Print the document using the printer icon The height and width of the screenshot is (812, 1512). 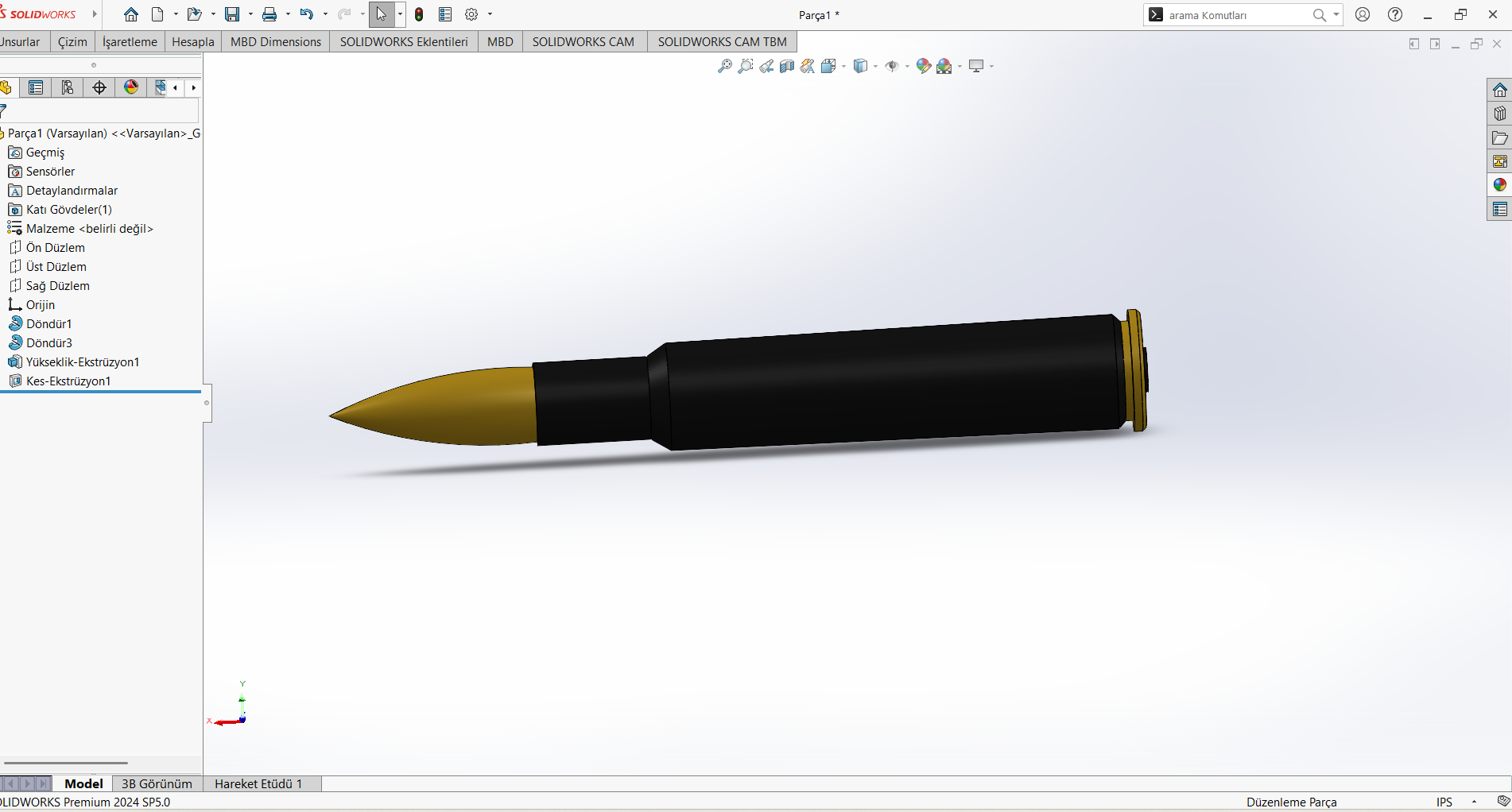pos(269,14)
